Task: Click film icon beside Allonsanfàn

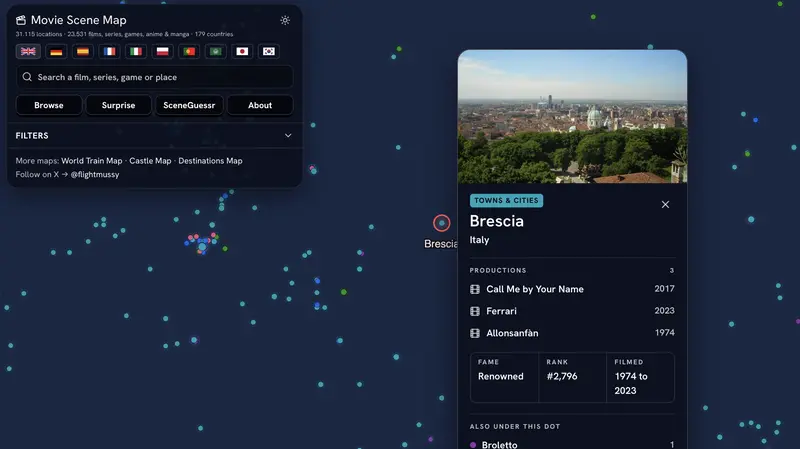Action: pos(475,333)
